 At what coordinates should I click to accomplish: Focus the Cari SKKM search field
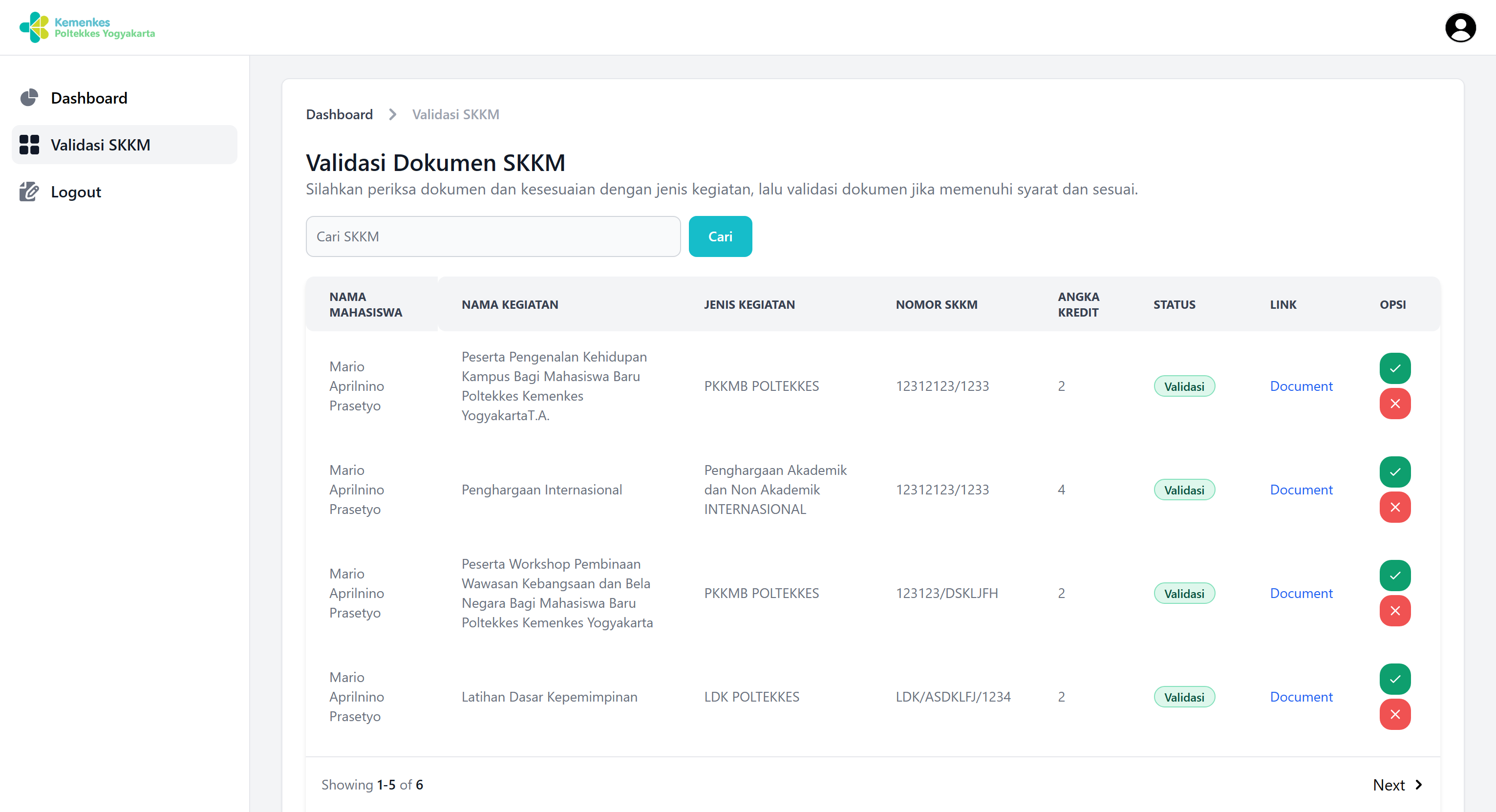[492, 236]
